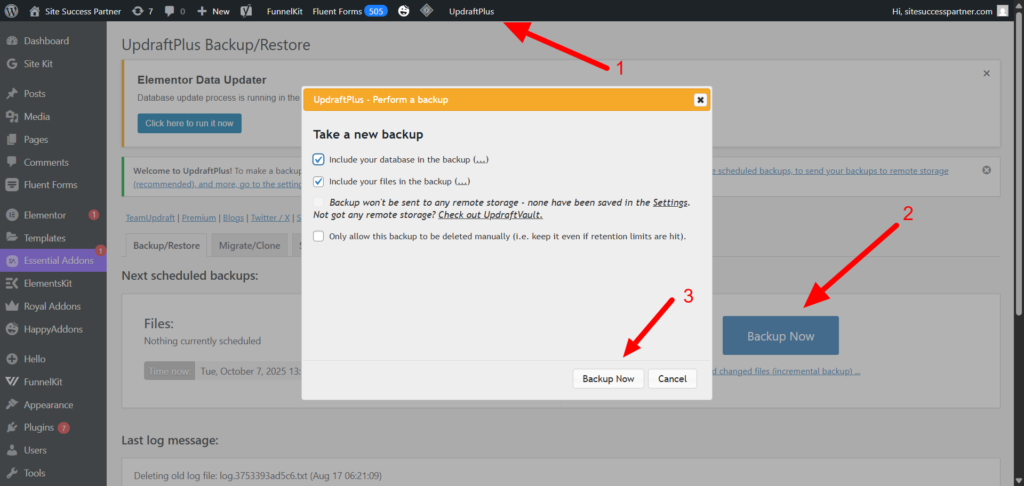Screen dimensions: 1024x486
Task: Open Plugins via its sidebar plug icon
Action: (x=11, y=427)
